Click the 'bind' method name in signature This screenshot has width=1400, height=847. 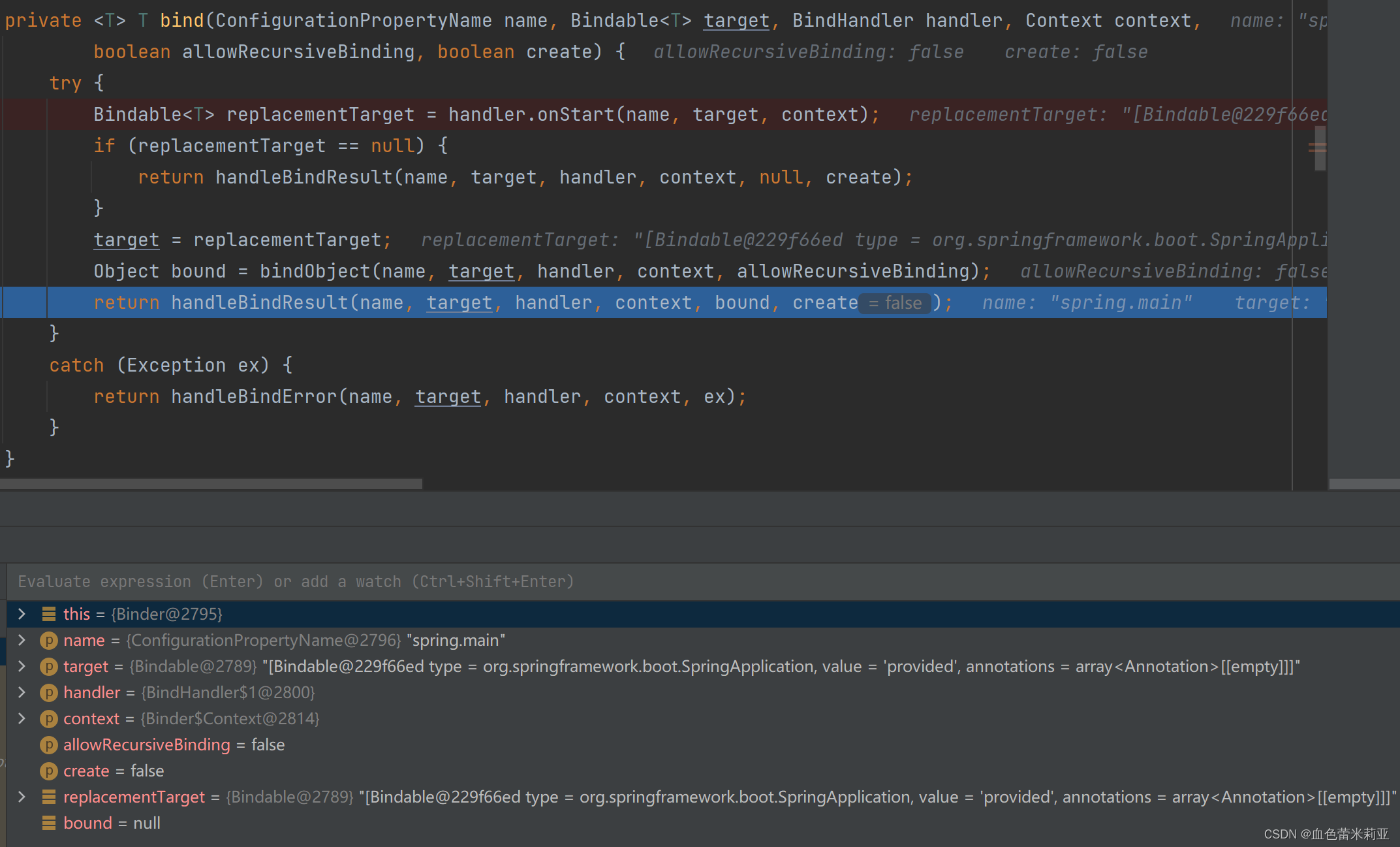tap(182, 20)
